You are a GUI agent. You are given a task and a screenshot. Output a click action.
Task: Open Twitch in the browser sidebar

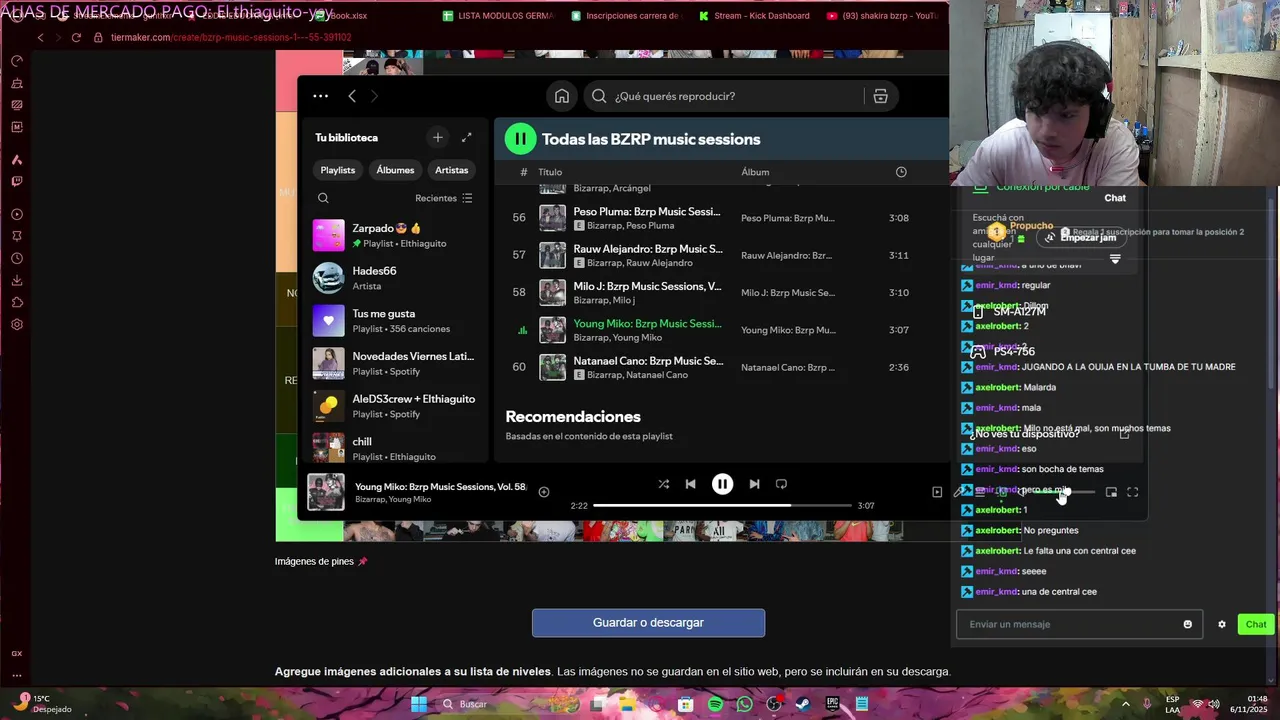[x=17, y=181]
